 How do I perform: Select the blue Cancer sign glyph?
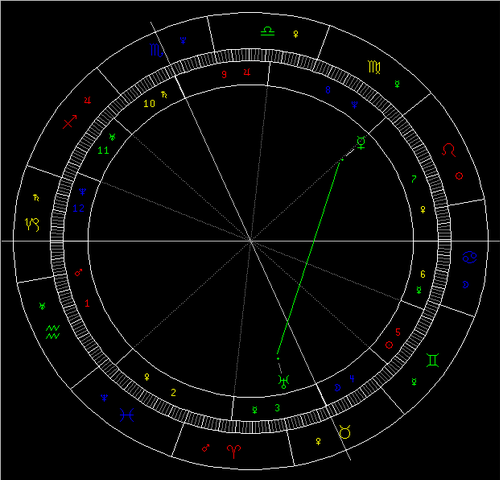pyautogui.click(x=470, y=257)
